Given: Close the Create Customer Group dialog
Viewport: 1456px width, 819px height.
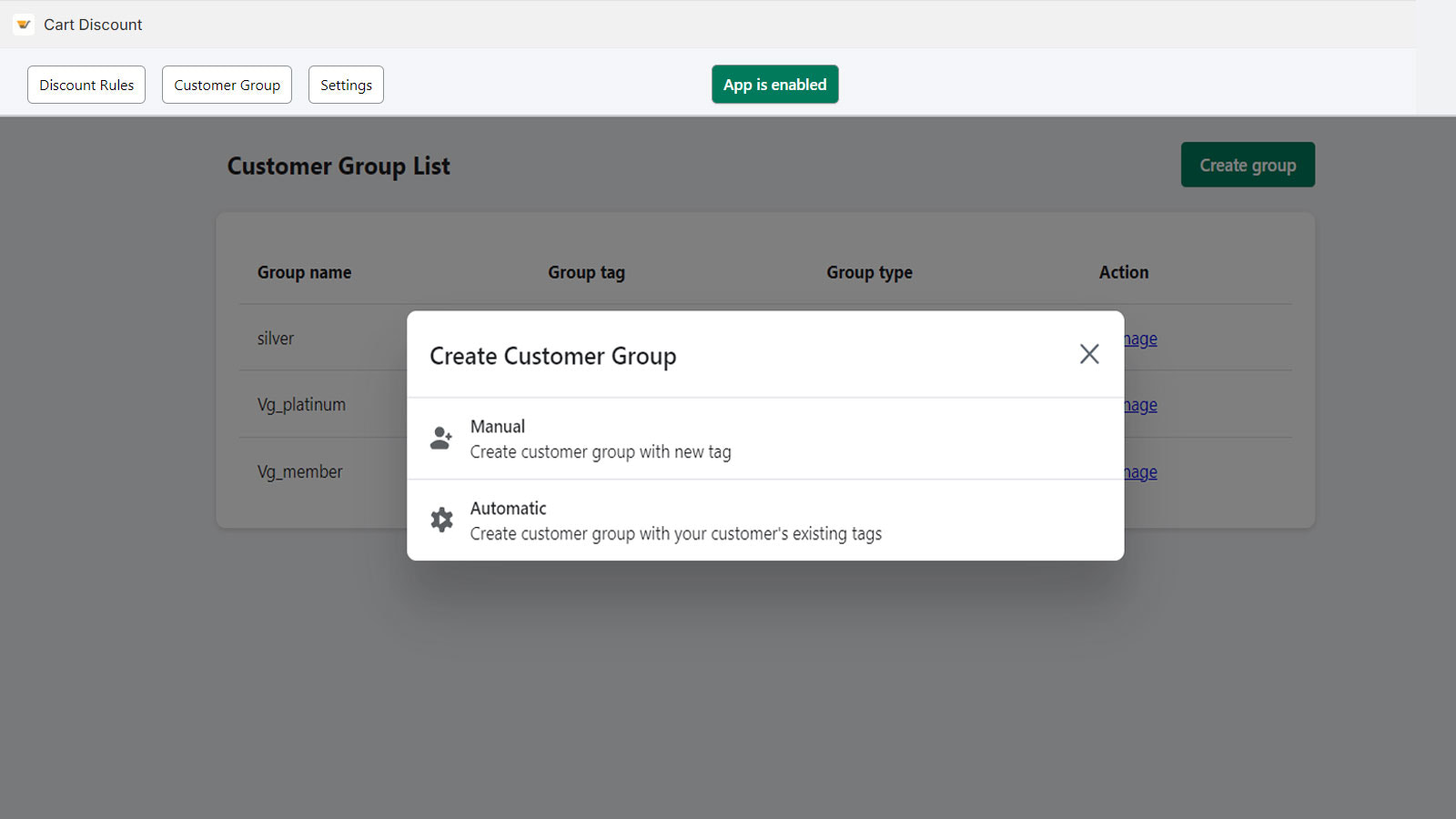Looking at the screenshot, I should click(1089, 354).
